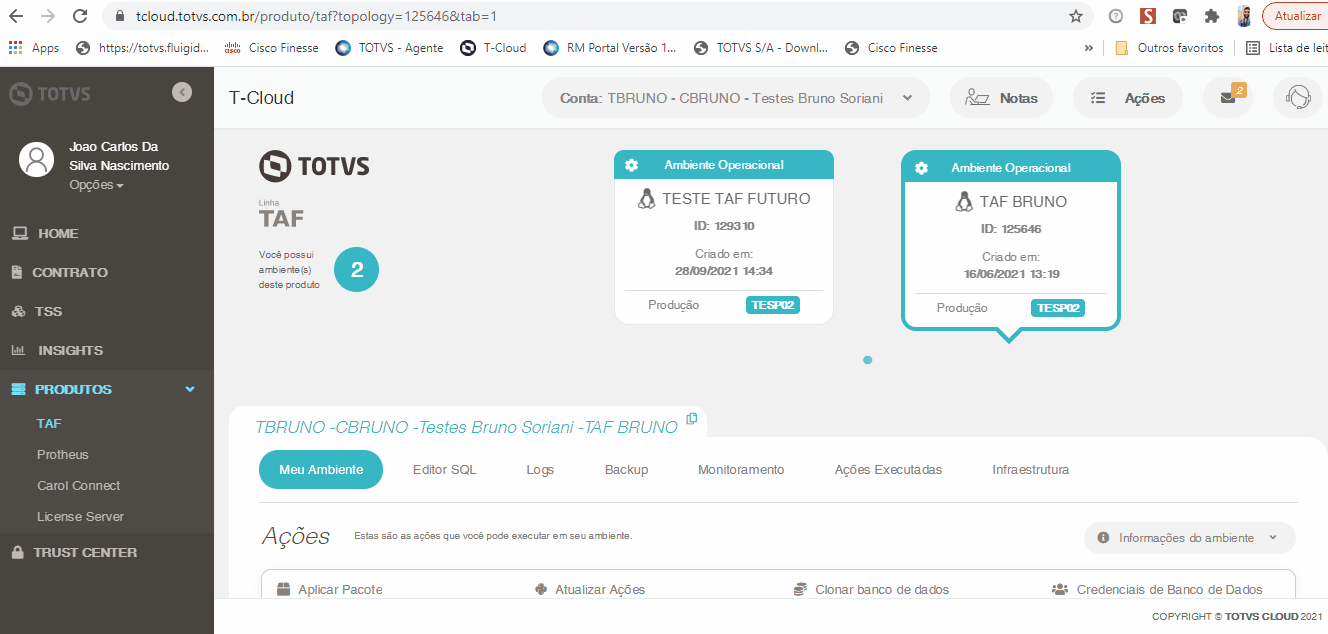This screenshot has height=634, width=1328.
Task: Open the Outros favoritos folder
Action: [1169, 47]
